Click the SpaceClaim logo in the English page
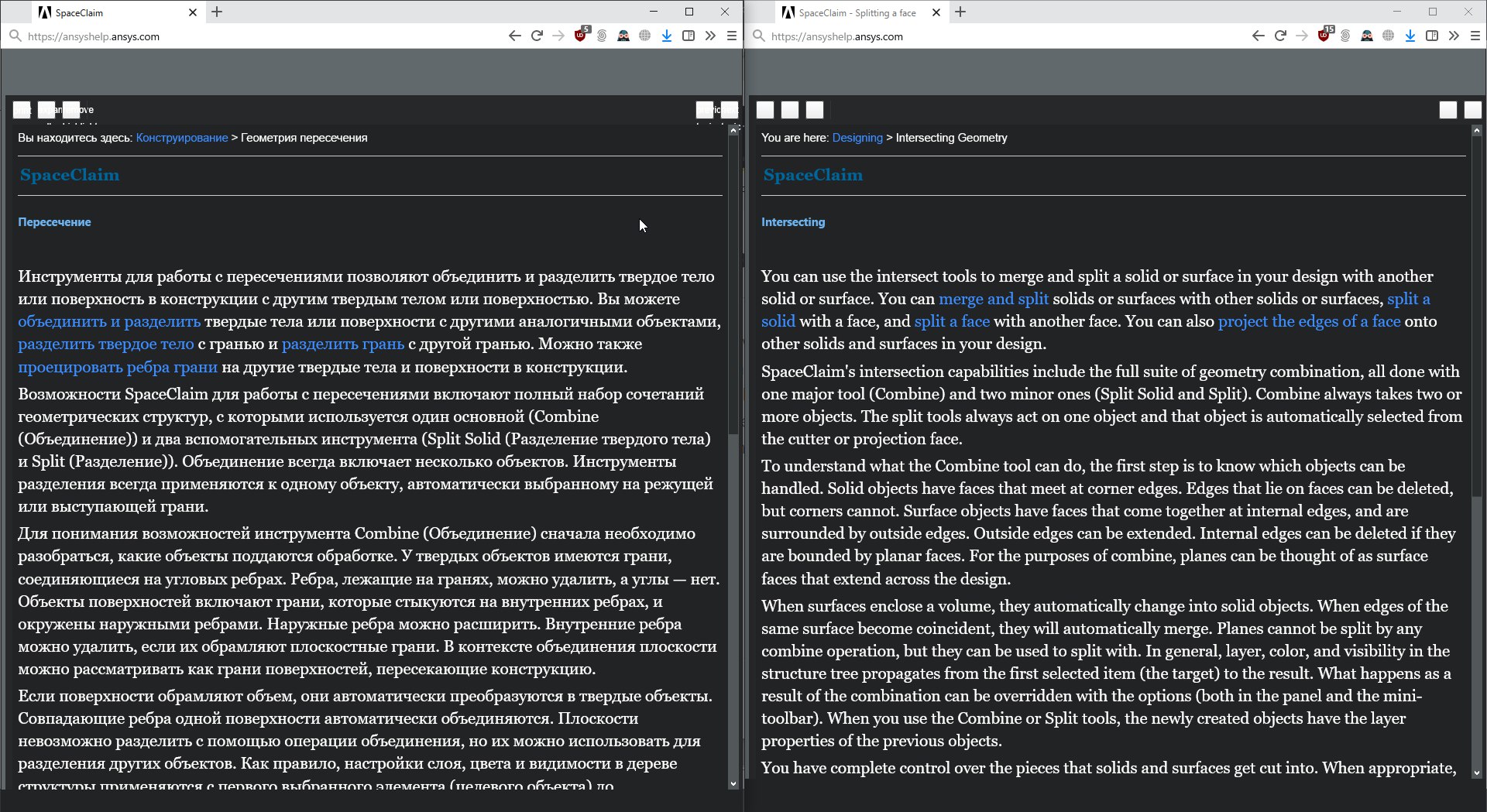This screenshot has width=1487, height=812. click(x=813, y=175)
